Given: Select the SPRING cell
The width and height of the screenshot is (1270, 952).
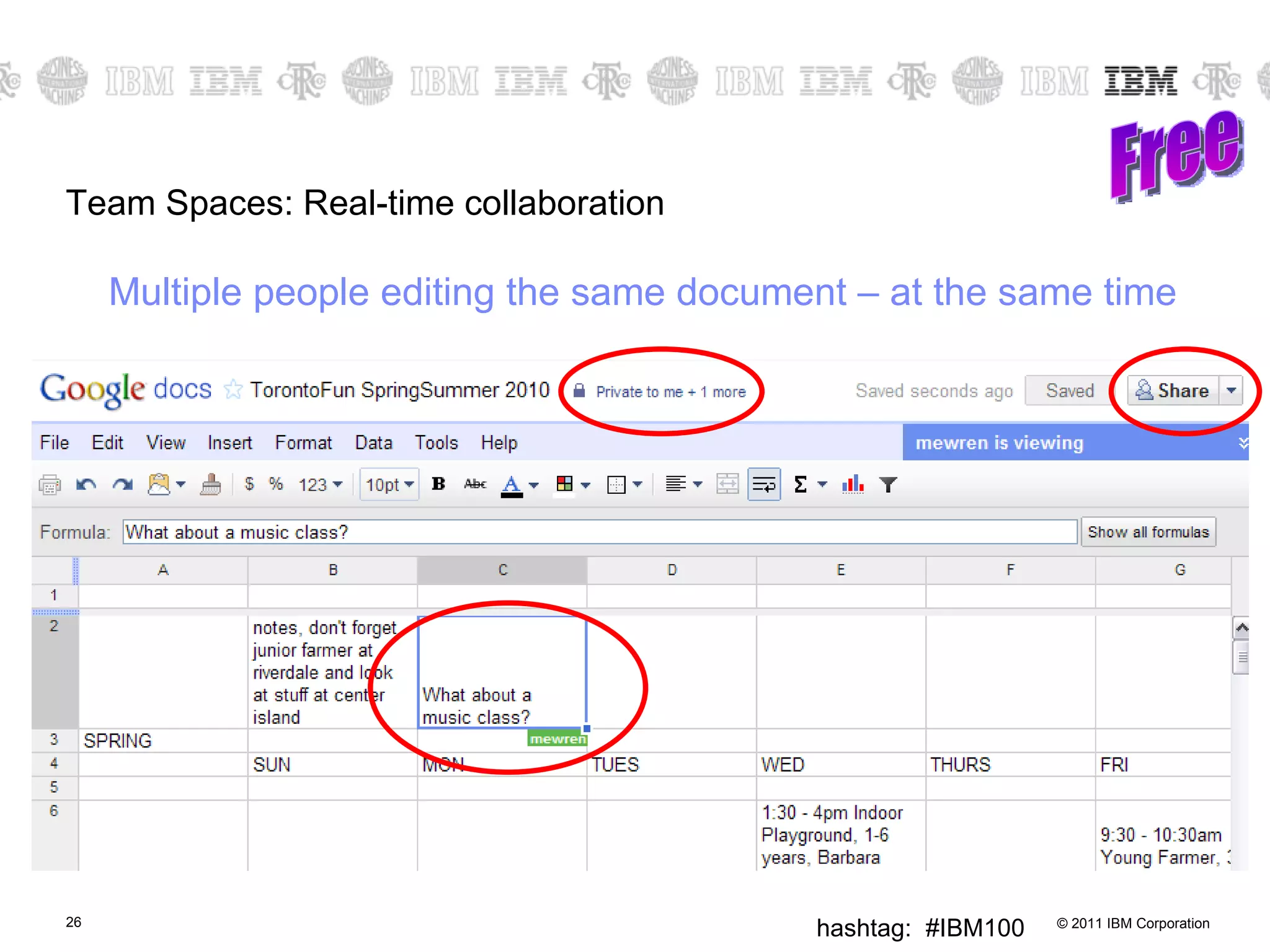Looking at the screenshot, I should [x=163, y=741].
